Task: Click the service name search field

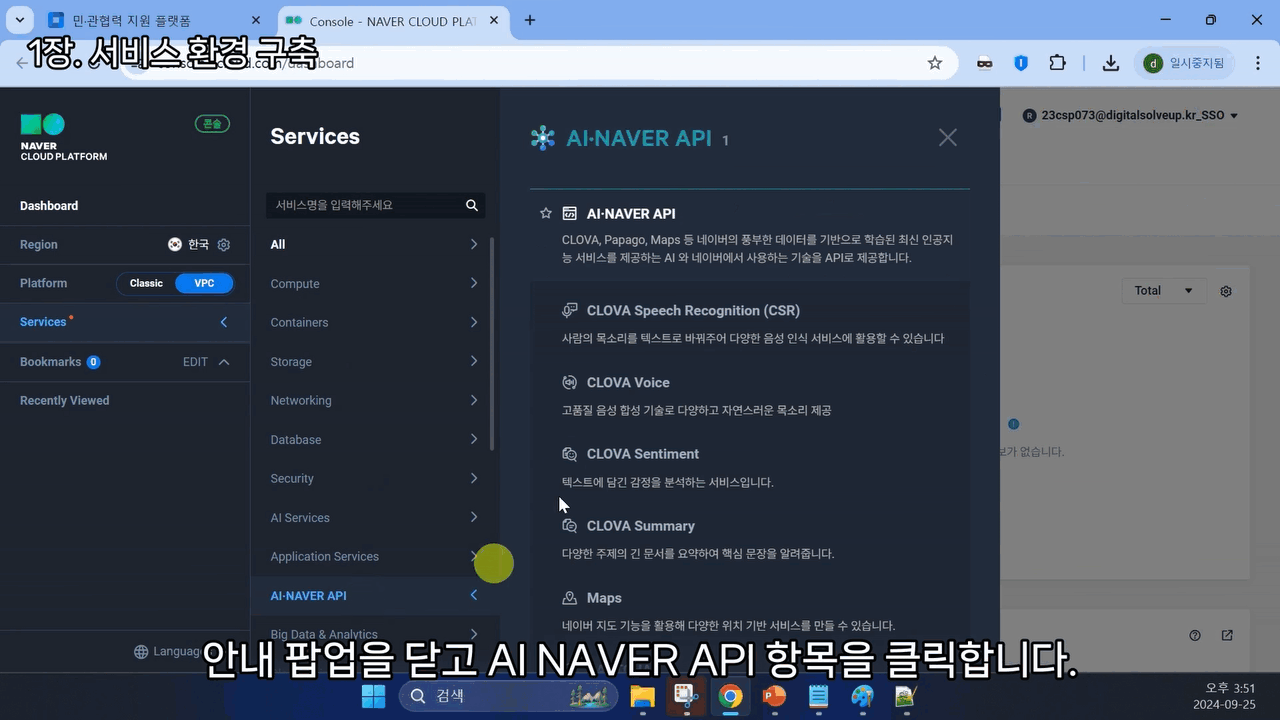Action: (365, 205)
